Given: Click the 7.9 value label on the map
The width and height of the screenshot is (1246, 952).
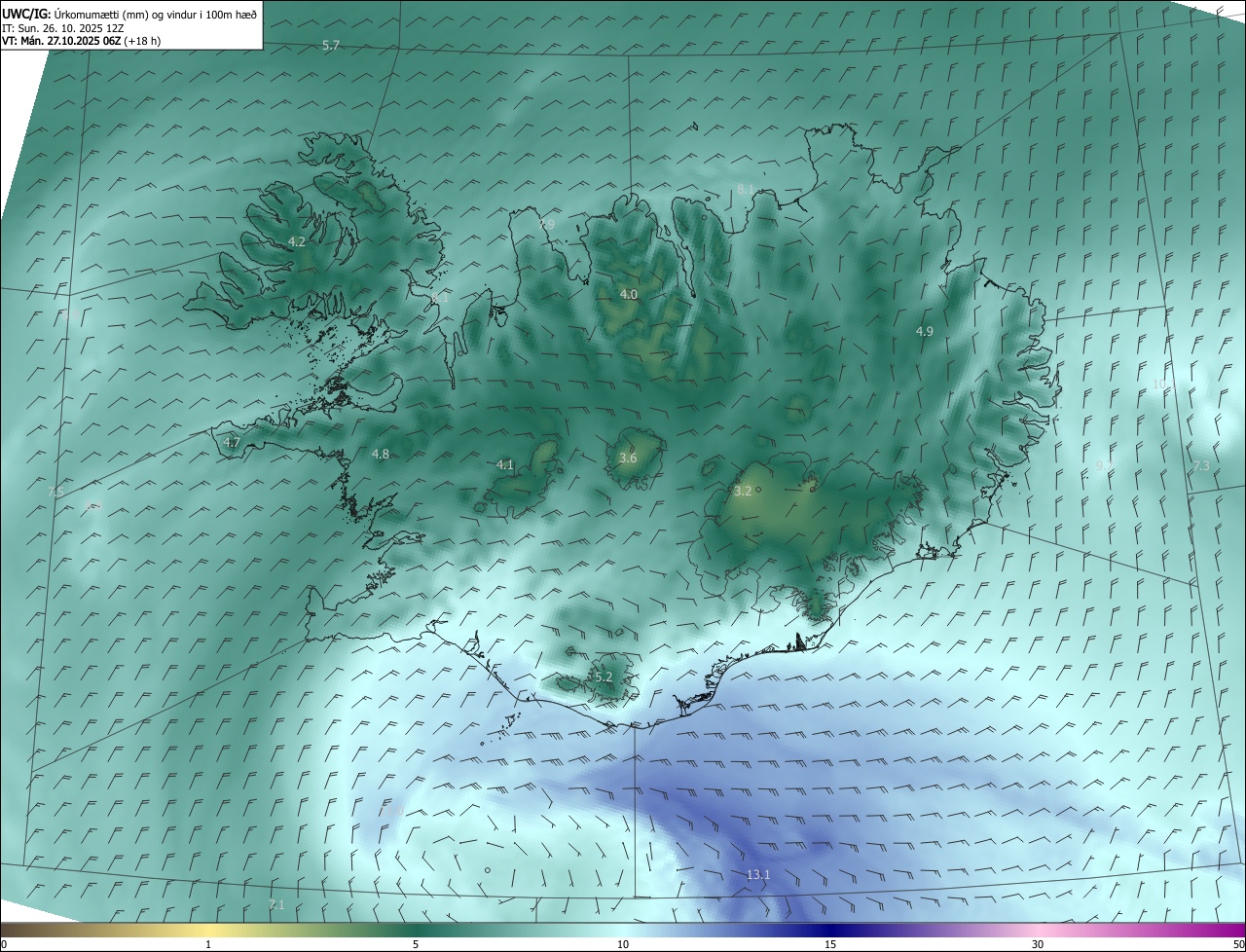Looking at the screenshot, I should click(x=546, y=224).
